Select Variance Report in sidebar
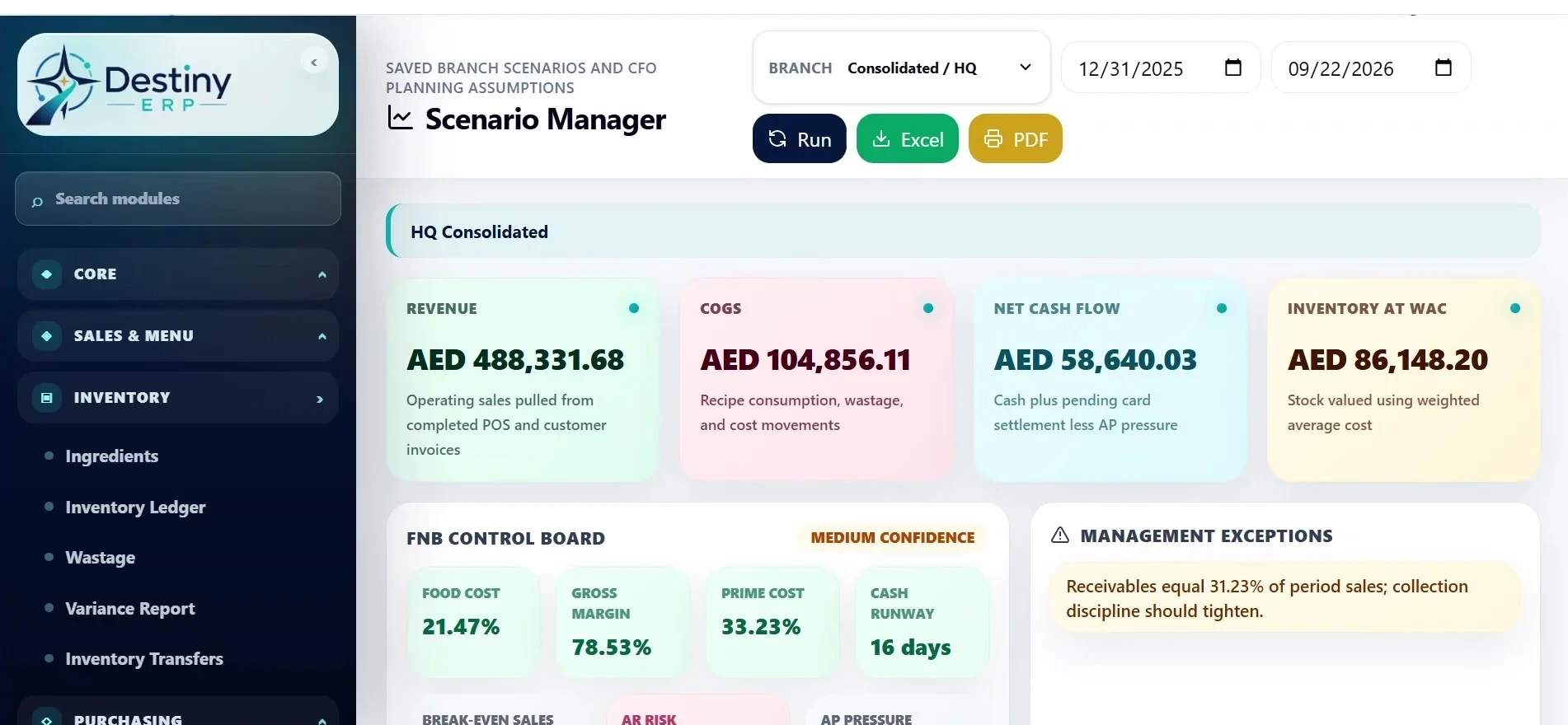 130,609
